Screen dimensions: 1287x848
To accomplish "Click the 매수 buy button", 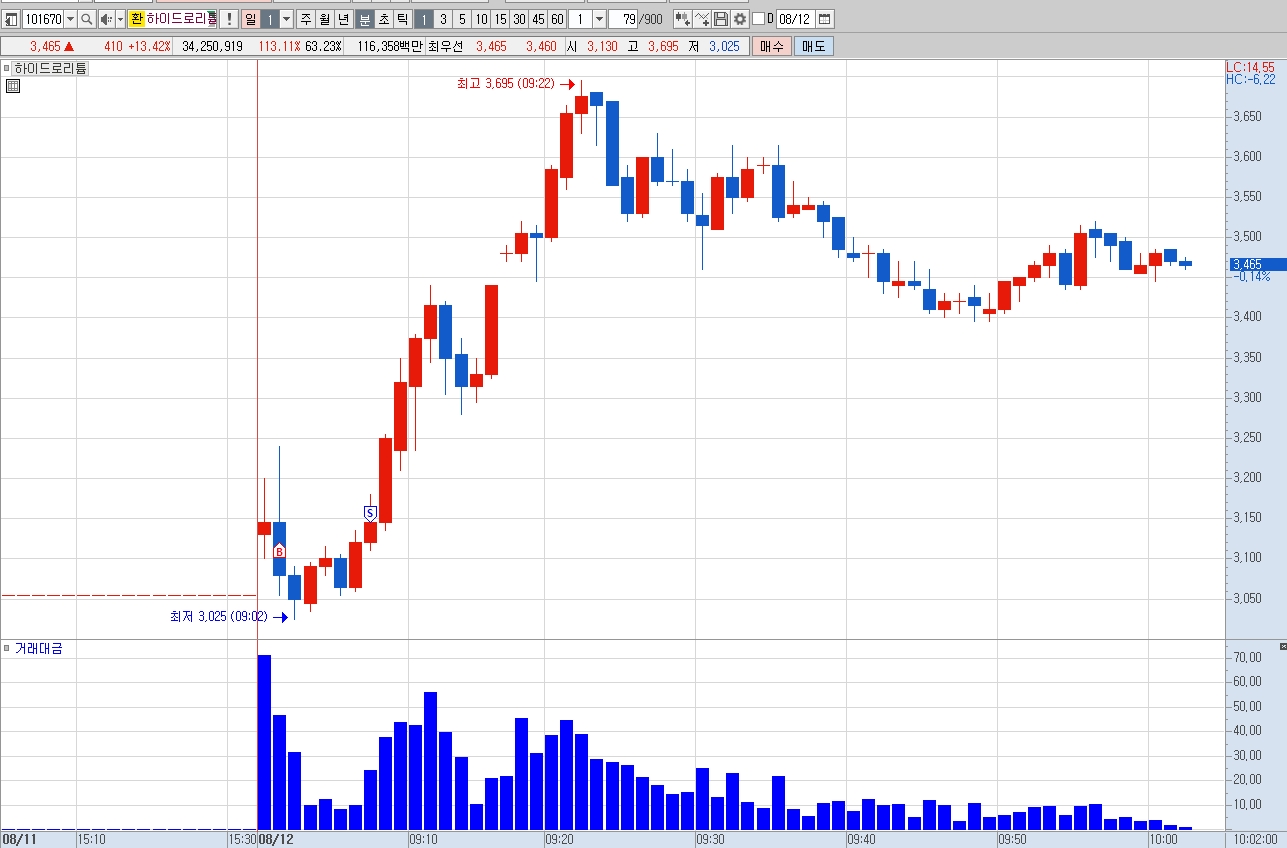I will point(772,46).
